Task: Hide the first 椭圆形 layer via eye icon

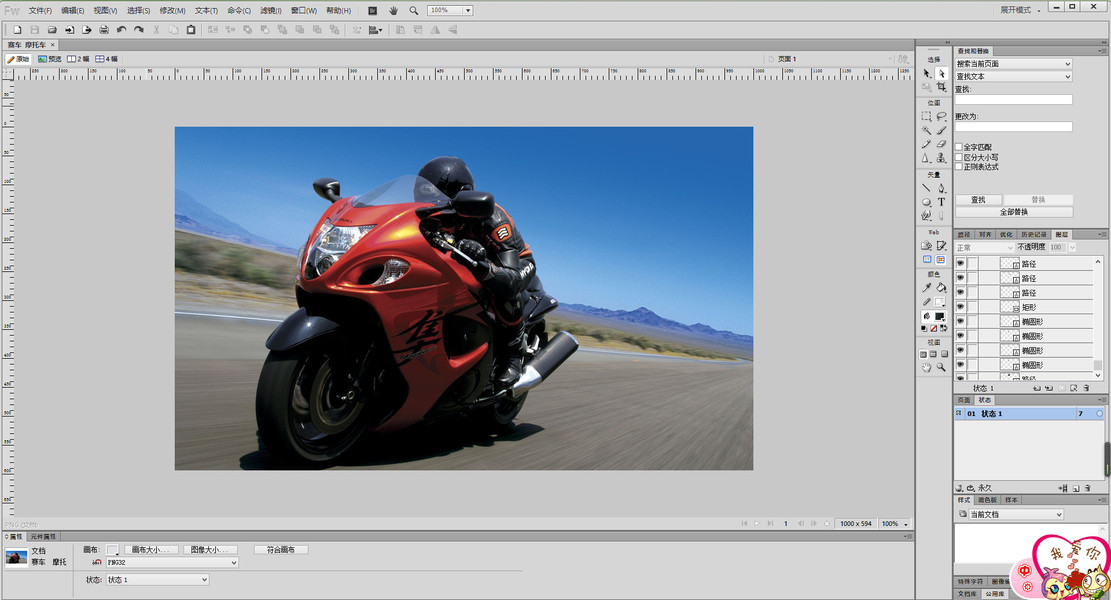Action: pos(960,322)
